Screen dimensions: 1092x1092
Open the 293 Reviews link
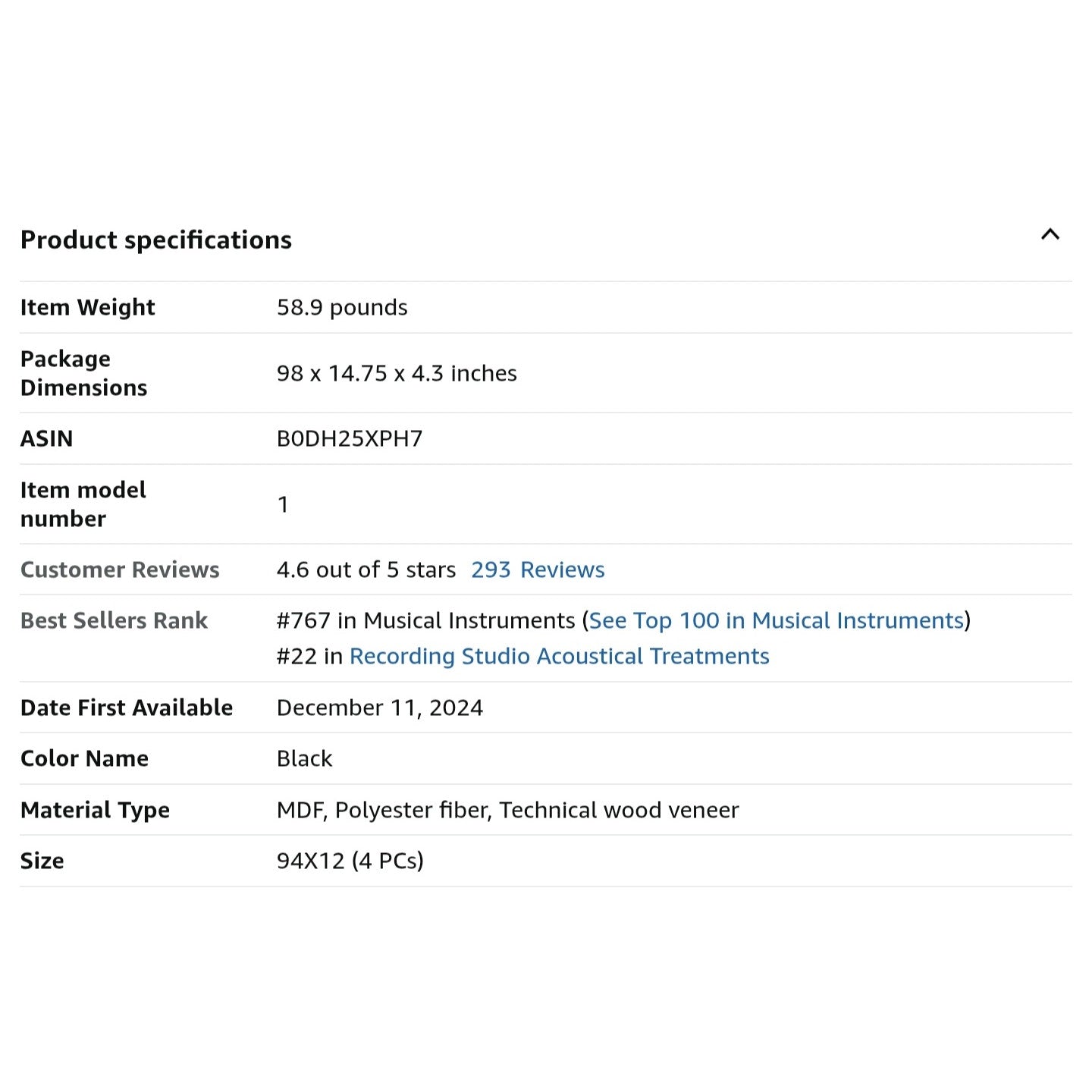click(x=538, y=570)
